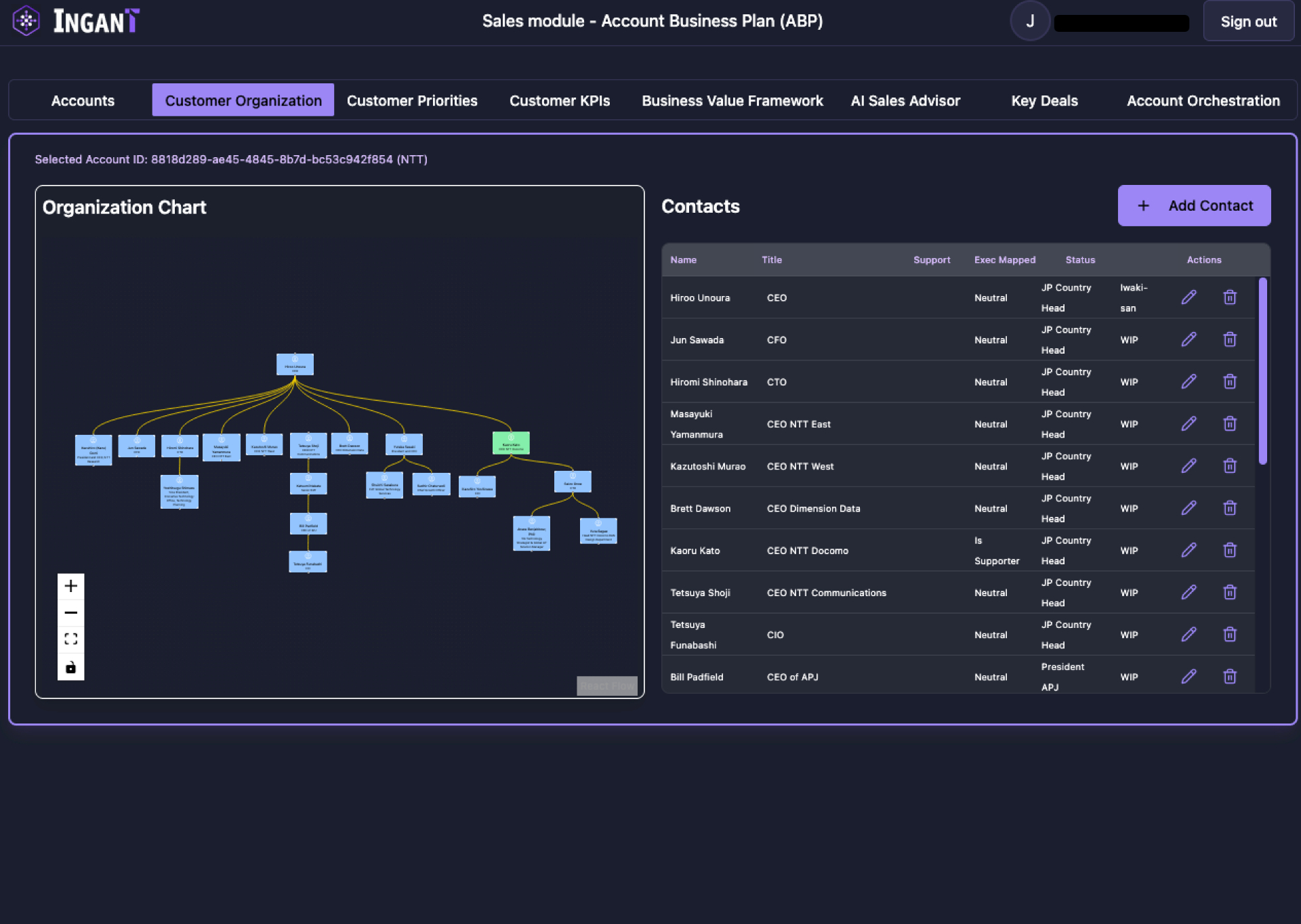Toggle the chart interactivity lock
Screen dimensions: 1301x924
(70, 667)
